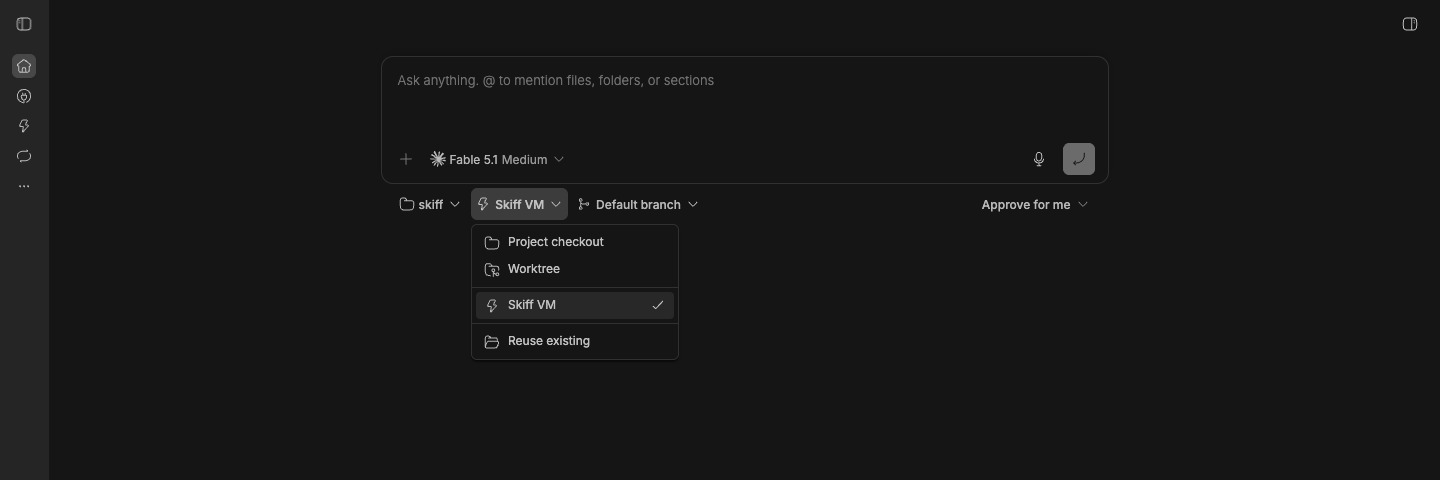The height and width of the screenshot is (480, 1440).
Task: Submit the prompt with the enter-arrow button
Action: point(1079,159)
